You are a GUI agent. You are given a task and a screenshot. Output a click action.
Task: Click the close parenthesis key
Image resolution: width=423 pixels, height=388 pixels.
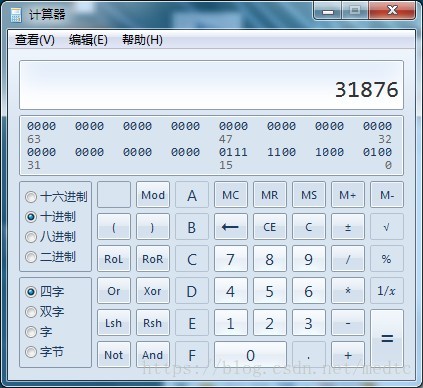(153, 227)
